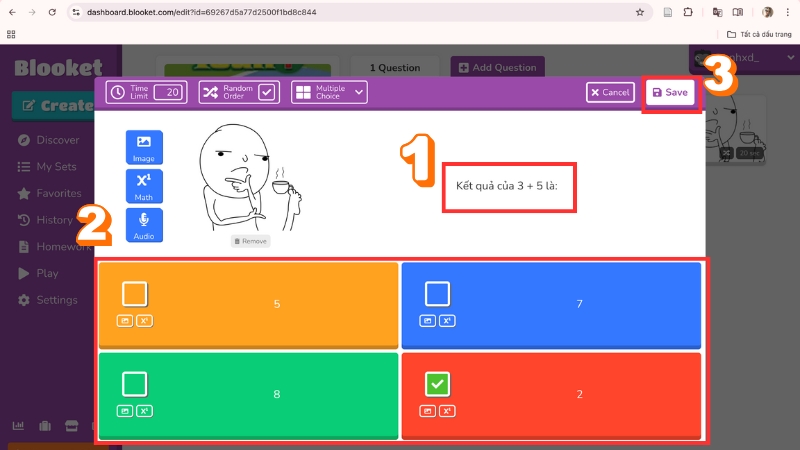
Task: Click the Time Limit value field
Action: tap(170, 92)
